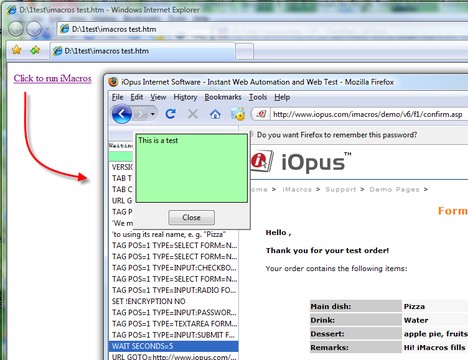Click the iOpus logo image
This screenshot has width=468, height=360.
pos(301,162)
